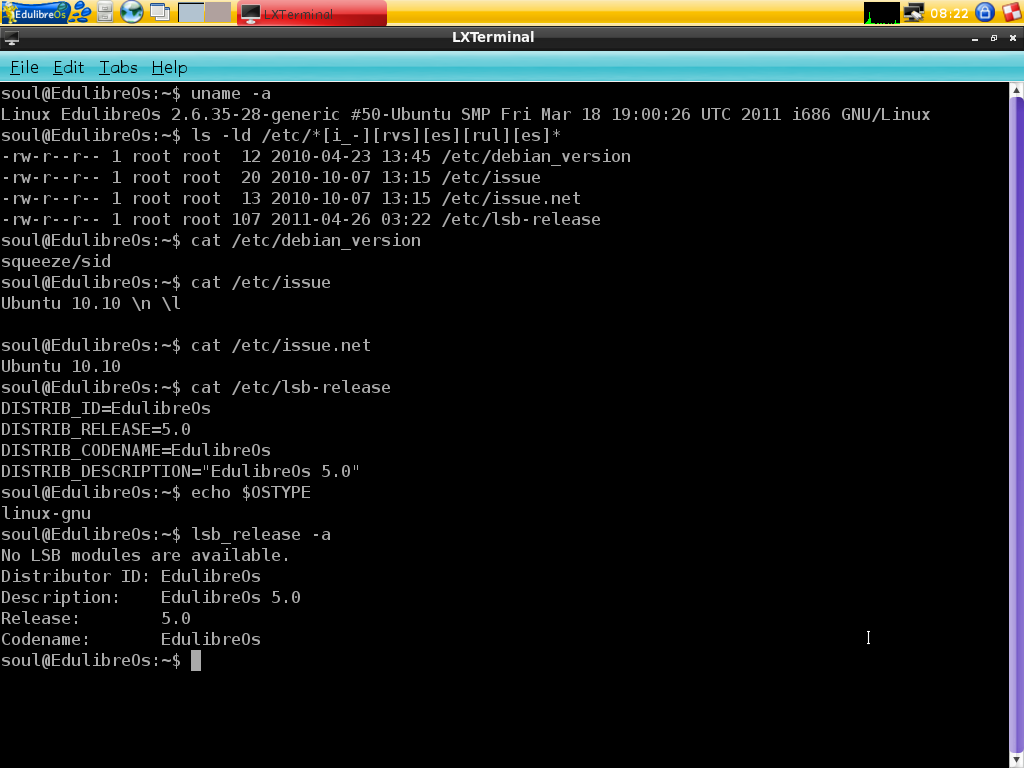
Task: Click the 'linux-gnu' output line
Action: (x=46, y=513)
